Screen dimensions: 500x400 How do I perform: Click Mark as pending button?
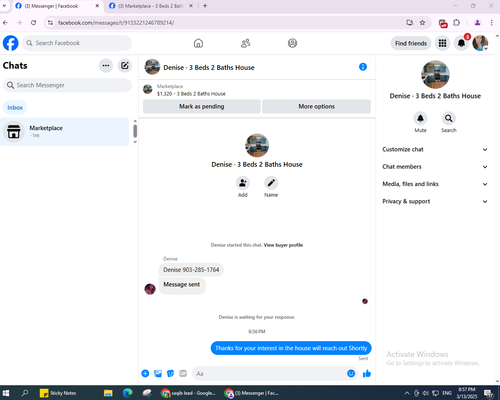[202, 106]
